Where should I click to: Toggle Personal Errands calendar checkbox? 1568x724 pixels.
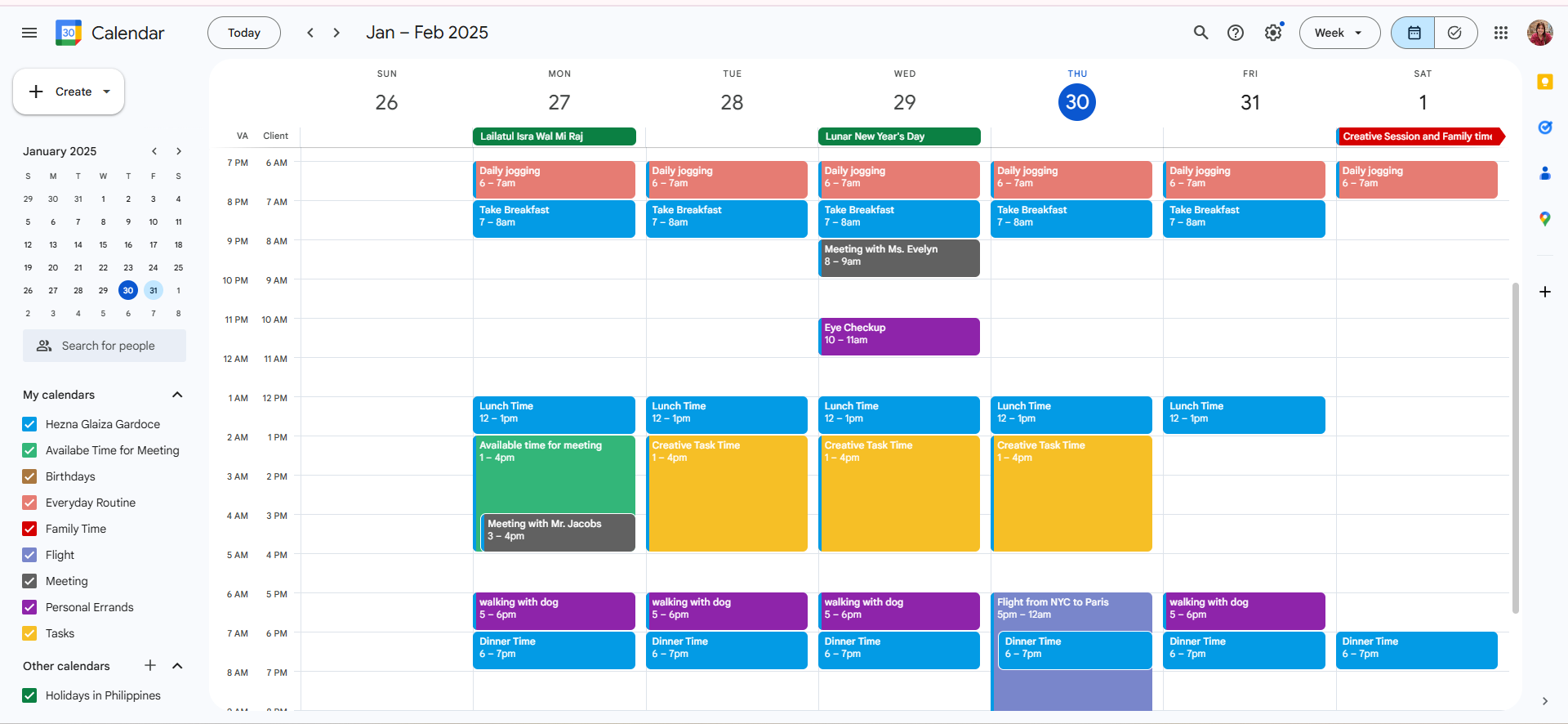pos(29,607)
